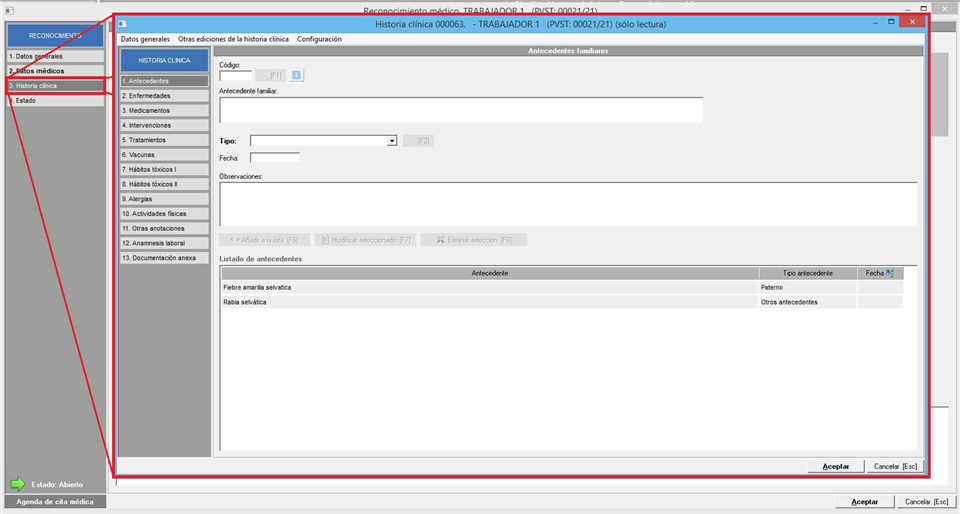Click inside the Código input field

coord(236,75)
